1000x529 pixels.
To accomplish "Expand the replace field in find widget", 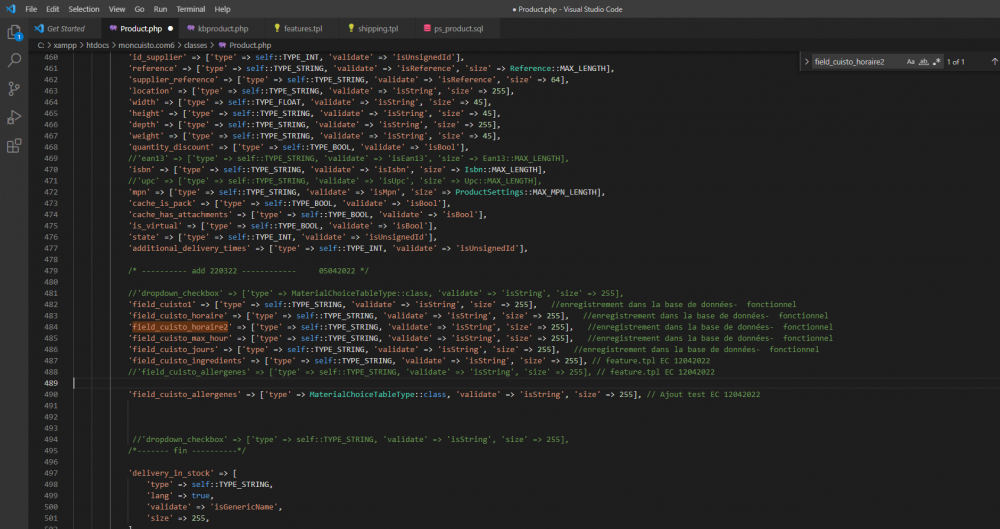I will coord(807,62).
